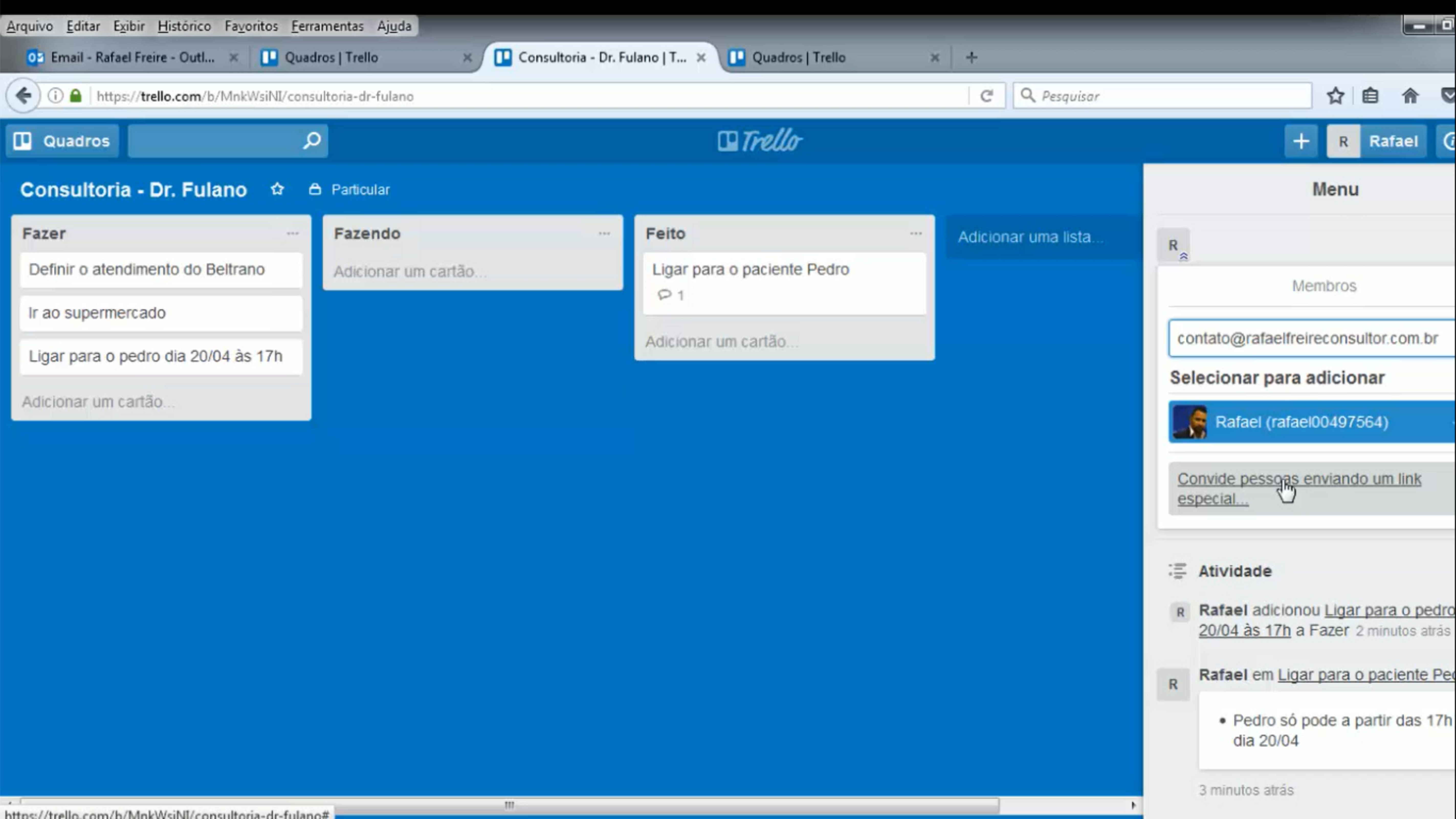
Task: Open the Arquivo menu
Action: (29, 26)
